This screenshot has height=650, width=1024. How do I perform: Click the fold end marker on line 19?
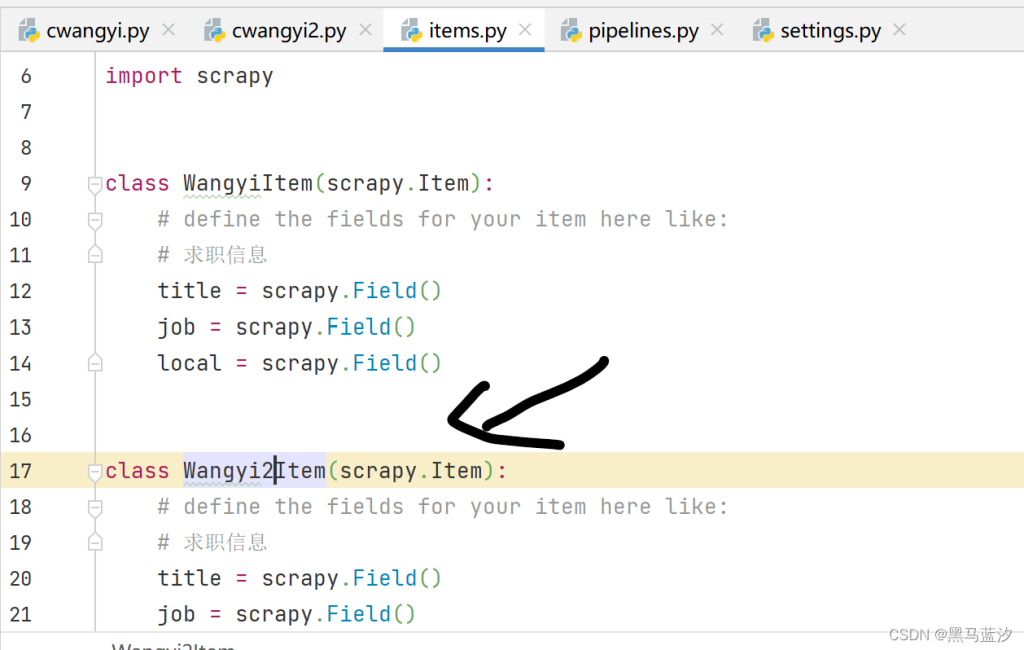pos(95,542)
